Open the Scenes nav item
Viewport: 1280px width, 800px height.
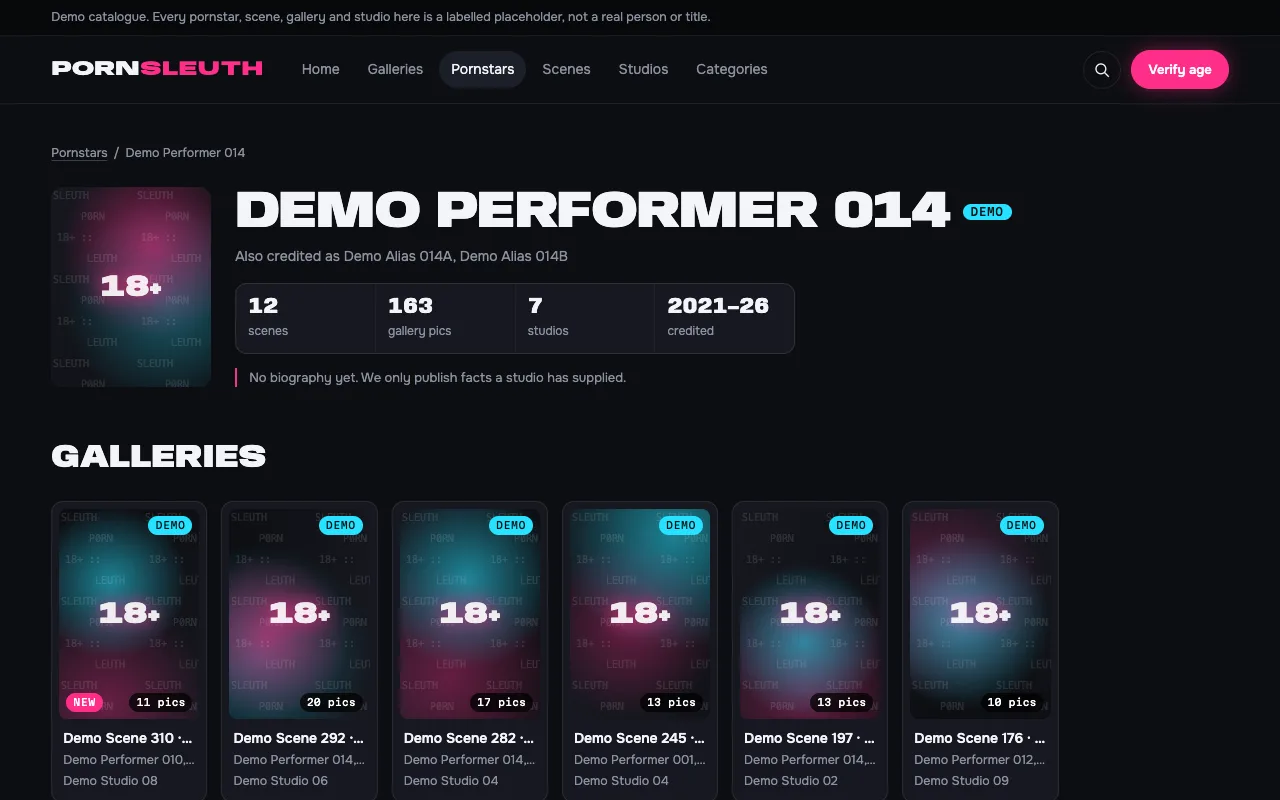(566, 69)
